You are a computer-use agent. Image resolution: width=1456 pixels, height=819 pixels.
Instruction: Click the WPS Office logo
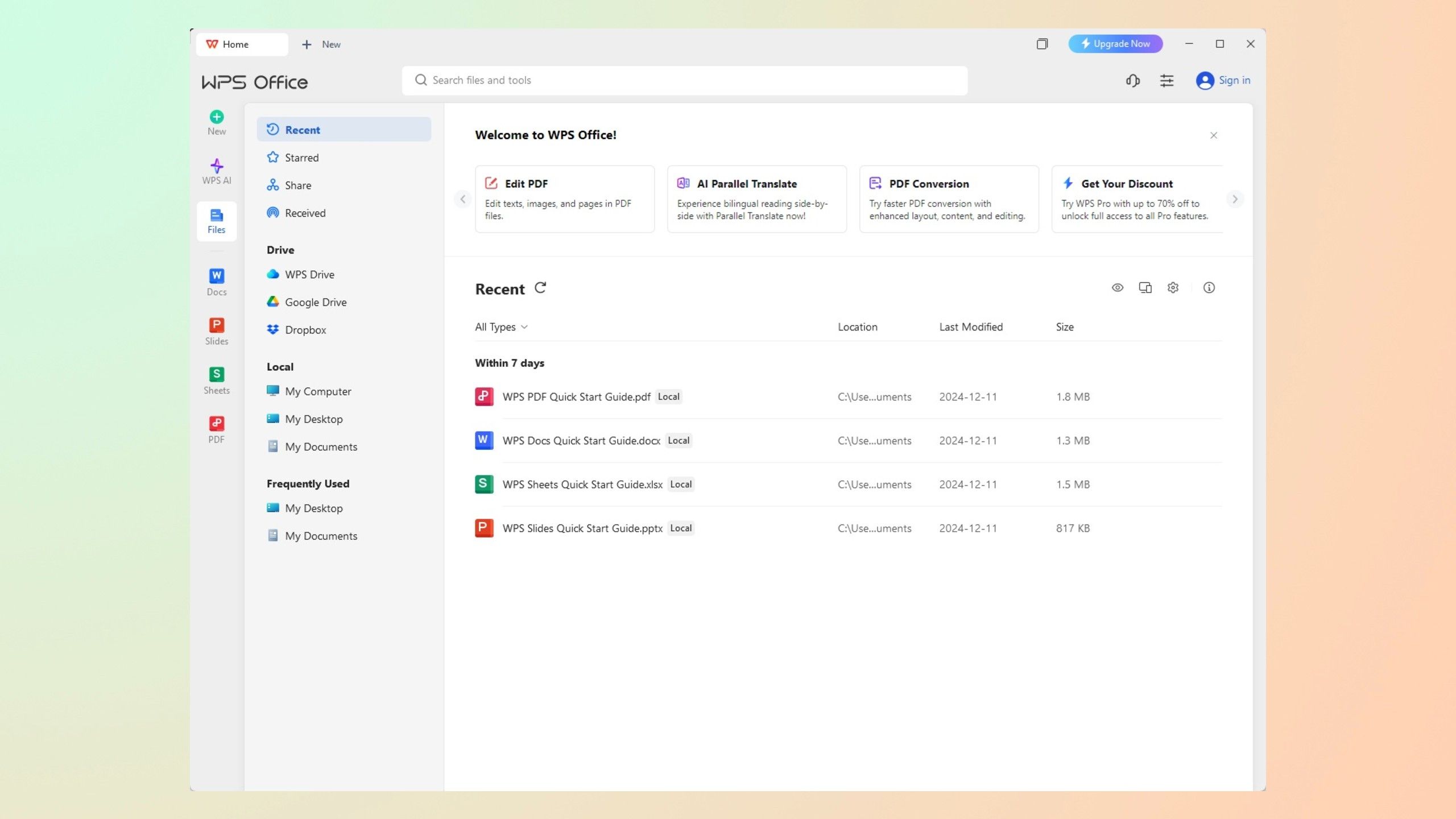tap(254, 82)
